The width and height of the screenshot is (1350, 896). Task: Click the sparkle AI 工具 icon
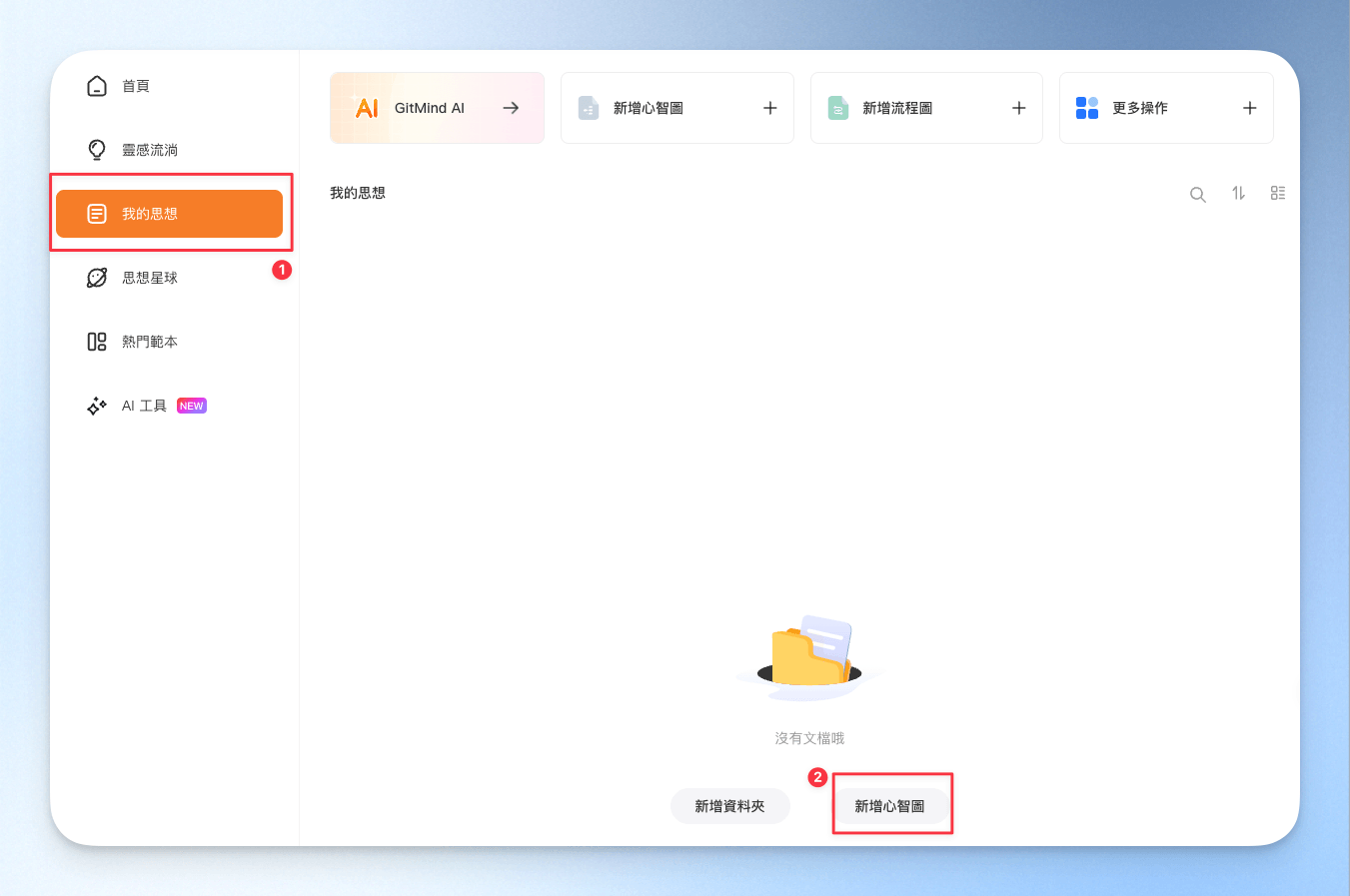point(97,406)
